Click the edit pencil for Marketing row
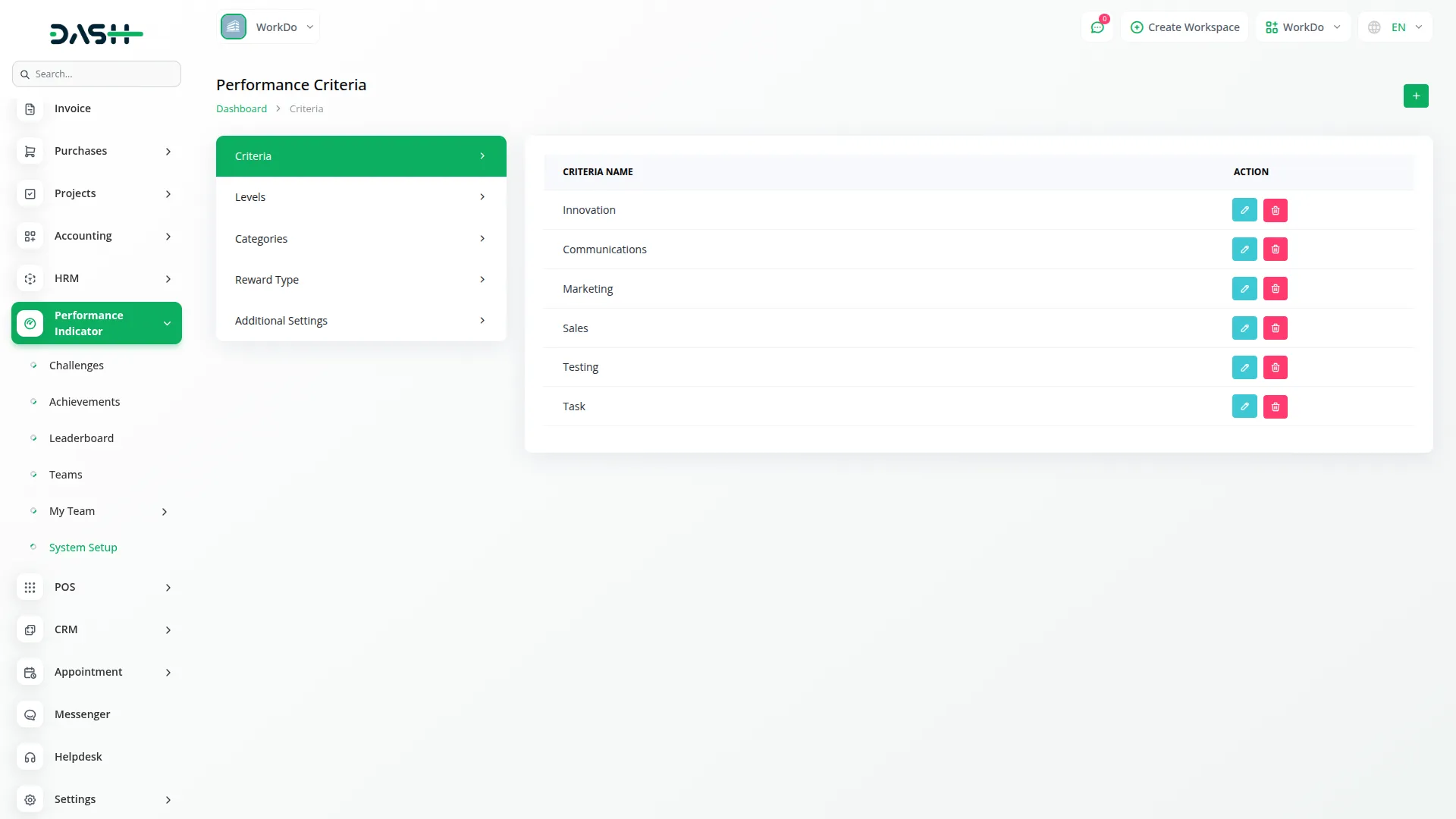Viewport: 1456px width, 819px height. tap(1244, 289)
